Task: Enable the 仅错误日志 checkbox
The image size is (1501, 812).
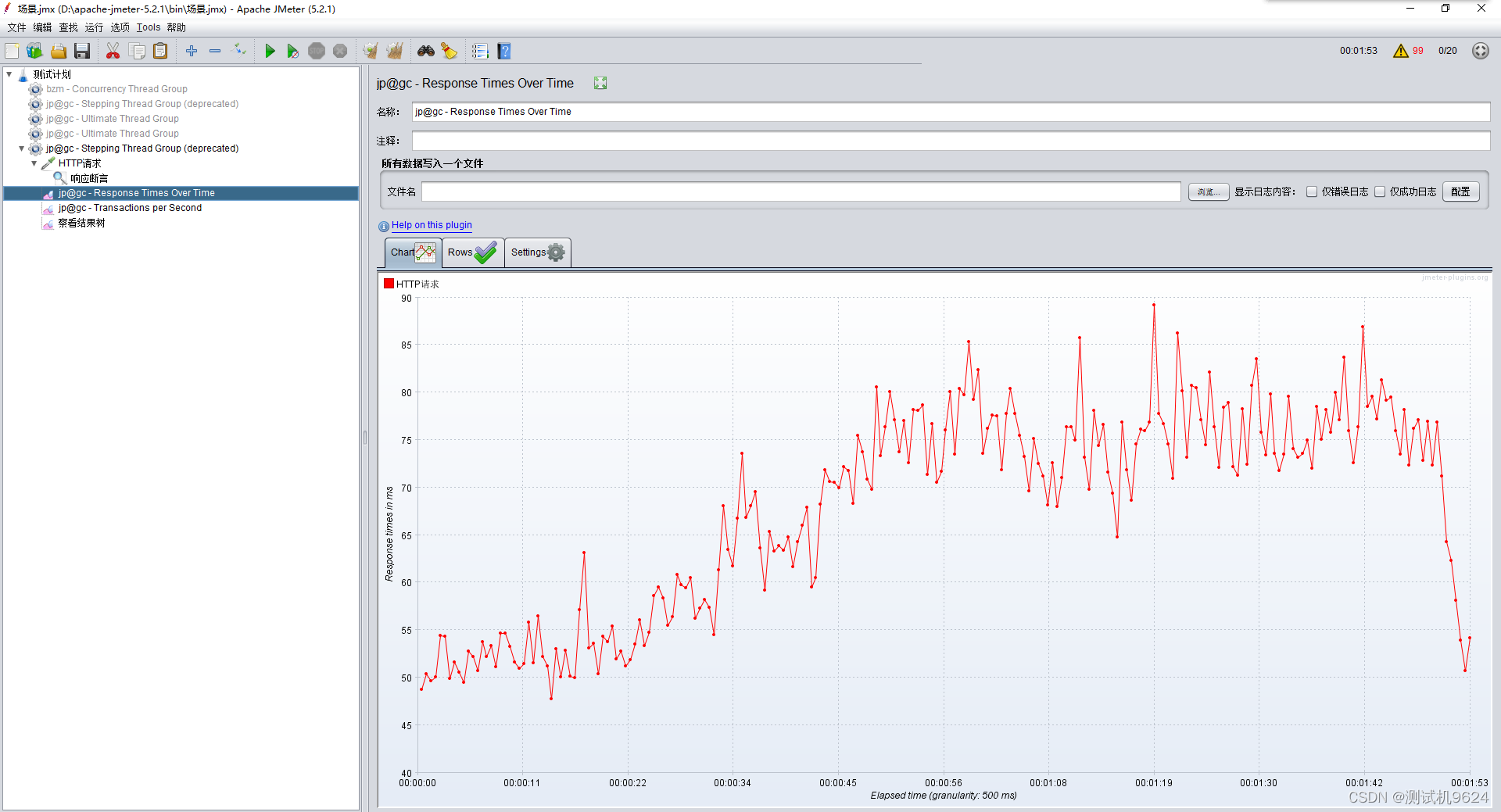Action: coord(1312,191)
